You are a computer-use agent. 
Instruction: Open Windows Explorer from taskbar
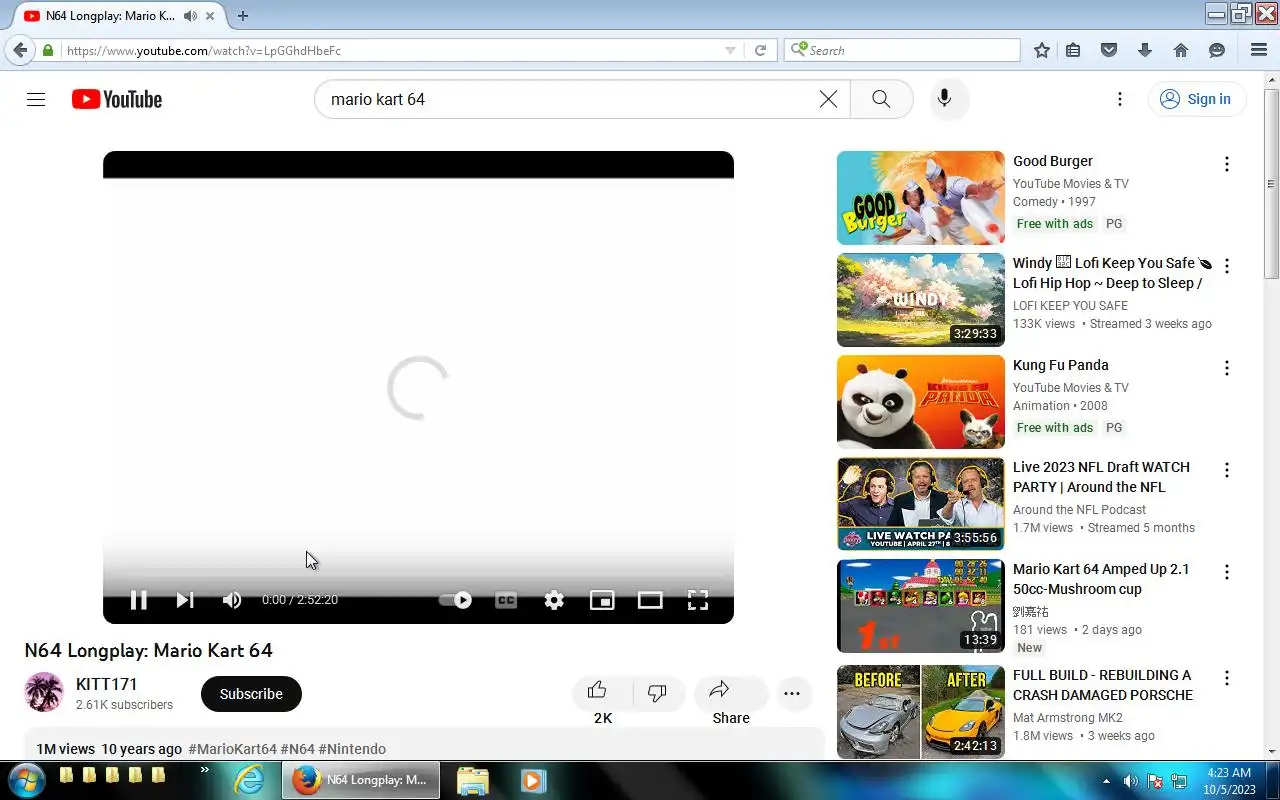pos(472,780)
